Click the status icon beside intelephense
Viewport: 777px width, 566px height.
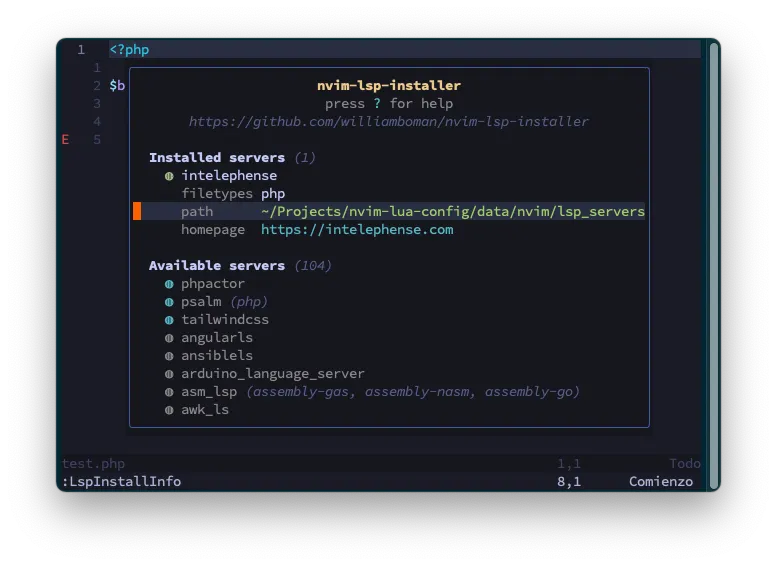[169, 176]
